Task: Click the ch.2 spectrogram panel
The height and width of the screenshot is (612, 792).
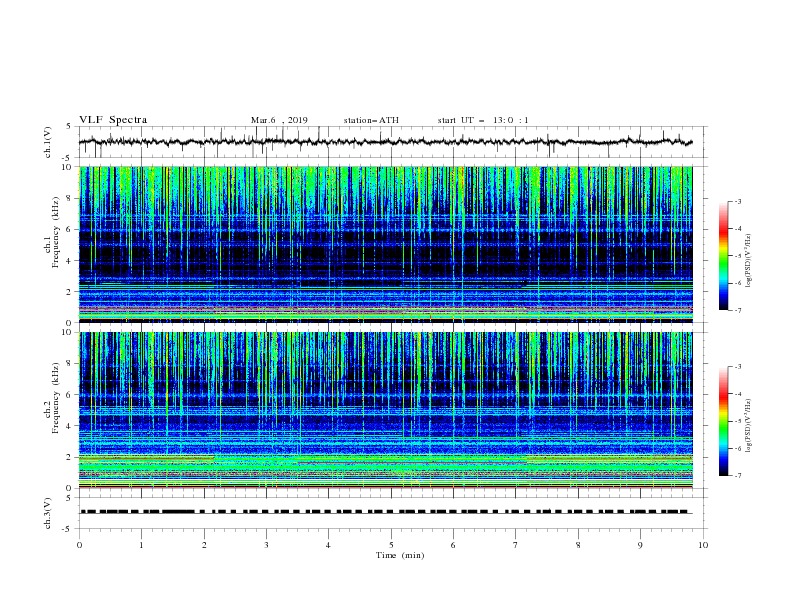Action: 386,410
